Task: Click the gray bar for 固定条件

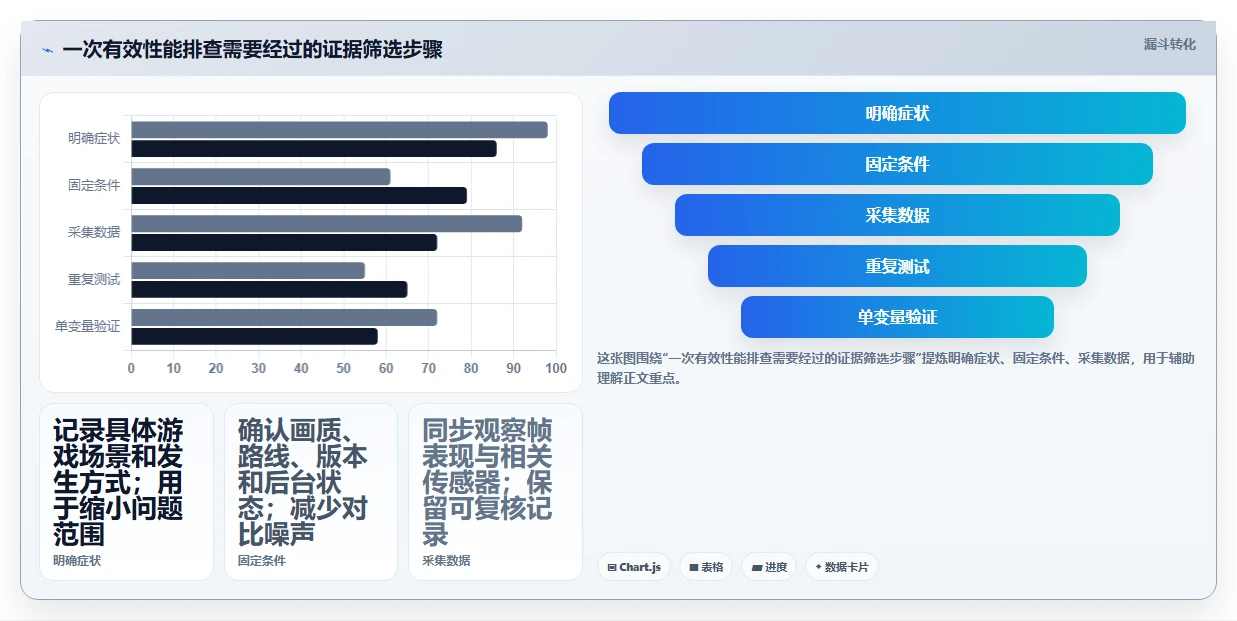Action: pyautogui.click(x=261, y=177)
